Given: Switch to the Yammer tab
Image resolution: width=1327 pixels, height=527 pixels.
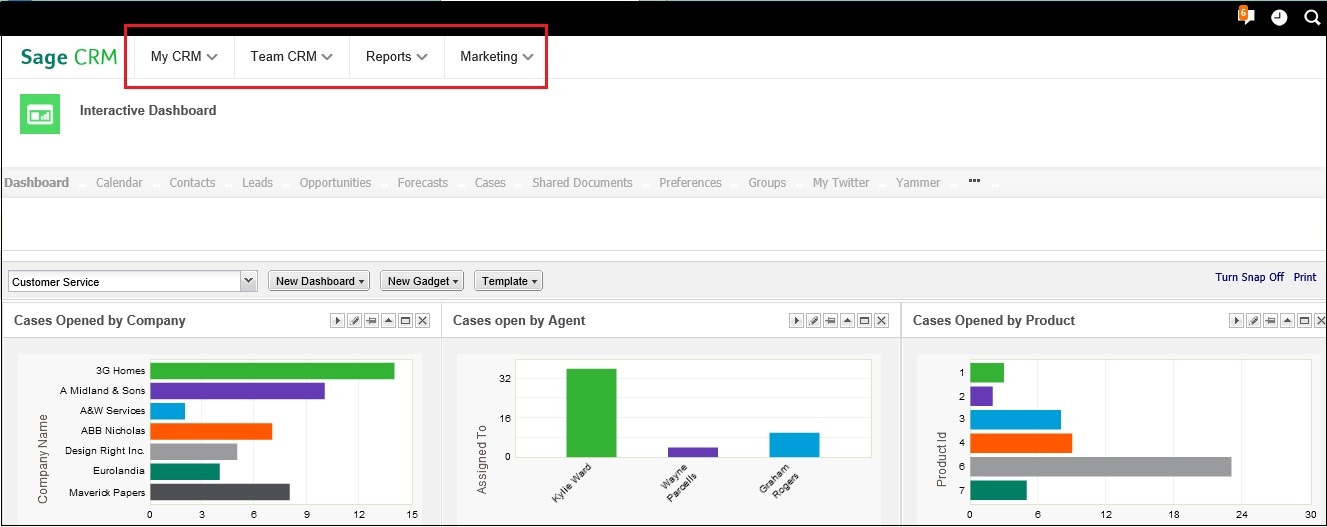Looking at the screenshot, I should pyautogui.click(x=918, y=183).
